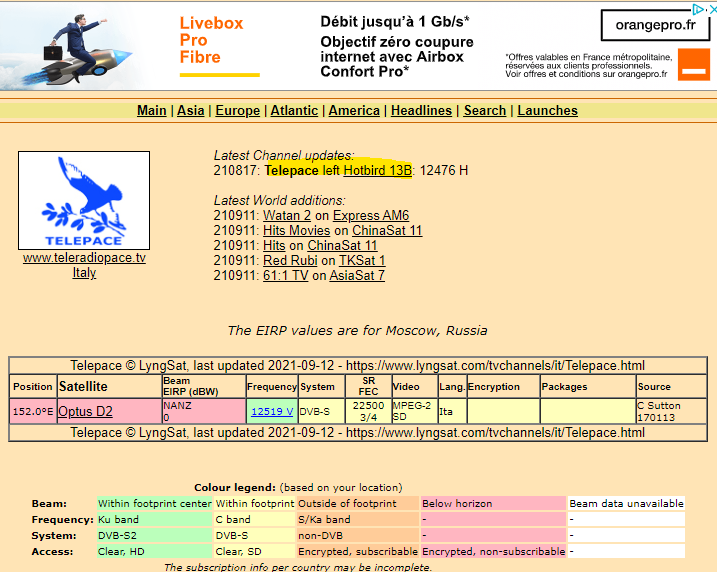Click the Frequency column header

coord(272,387)
